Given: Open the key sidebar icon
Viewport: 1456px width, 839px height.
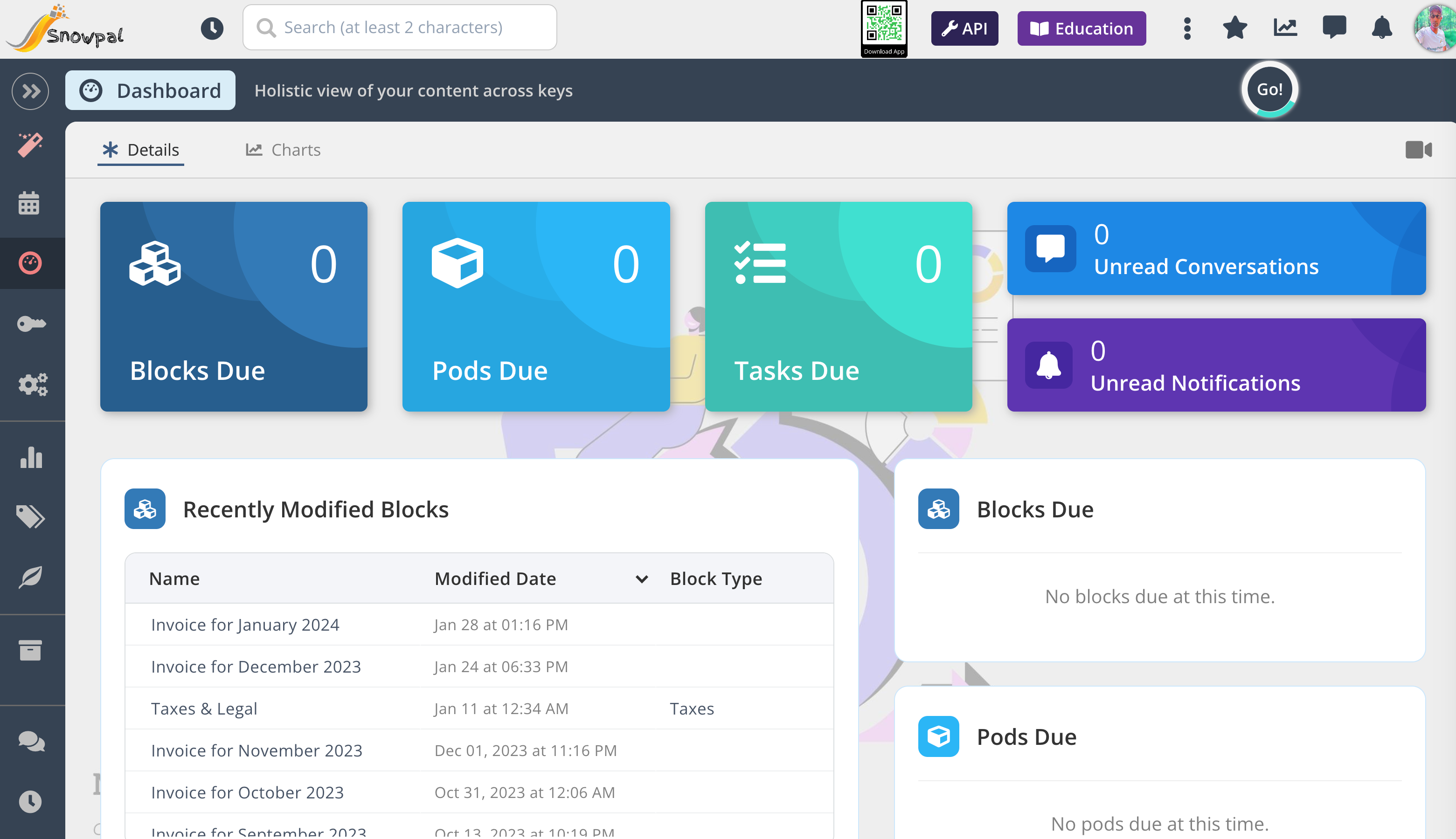Looking at the screenshot, I should (31, 324).
